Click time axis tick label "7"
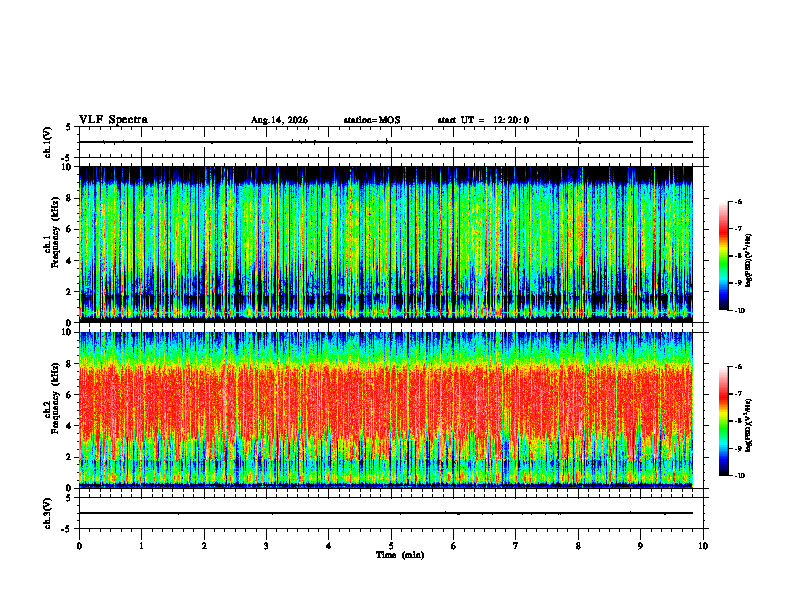The image size is (792, 612). point(516,546)
